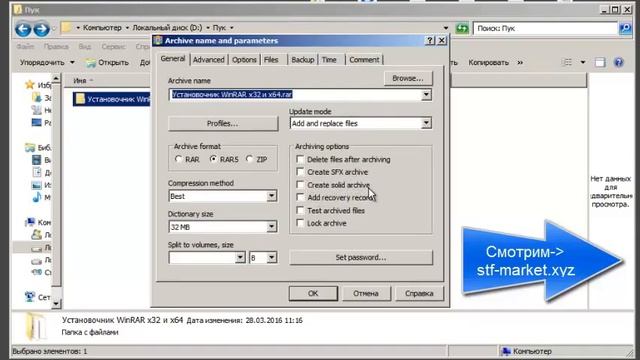This screenshot has width=640, height=360.
Task: Confirm with the OK button
Action: [x=313, y=293]
